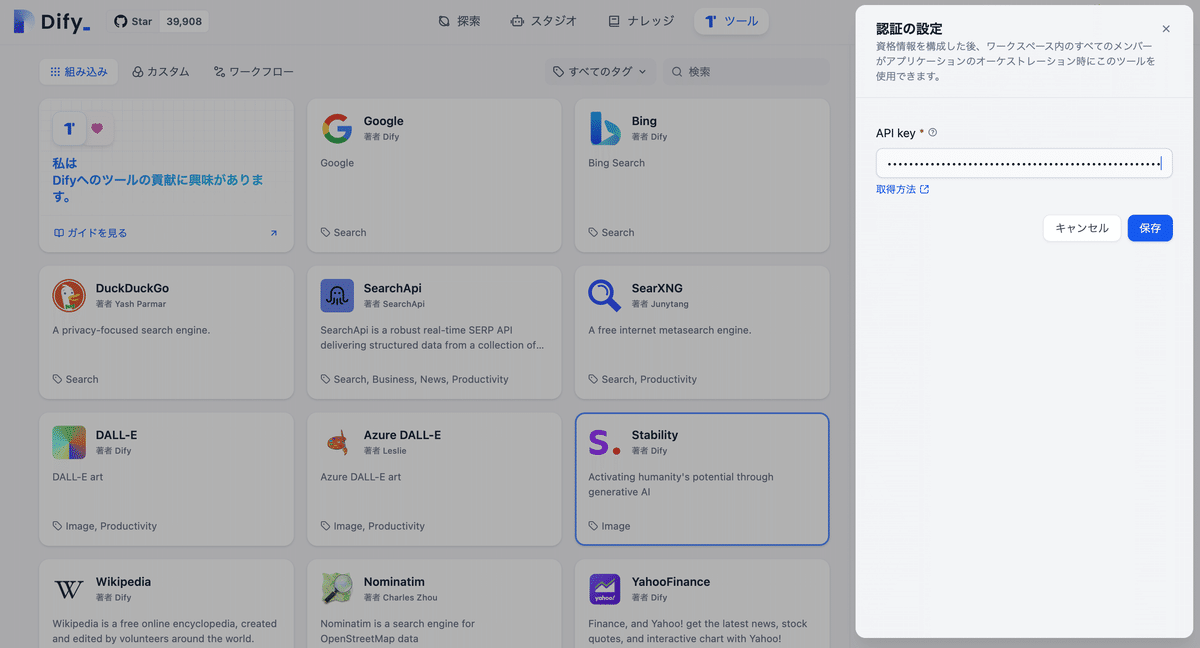Focus the 検索 search field

tap(746, 72)
